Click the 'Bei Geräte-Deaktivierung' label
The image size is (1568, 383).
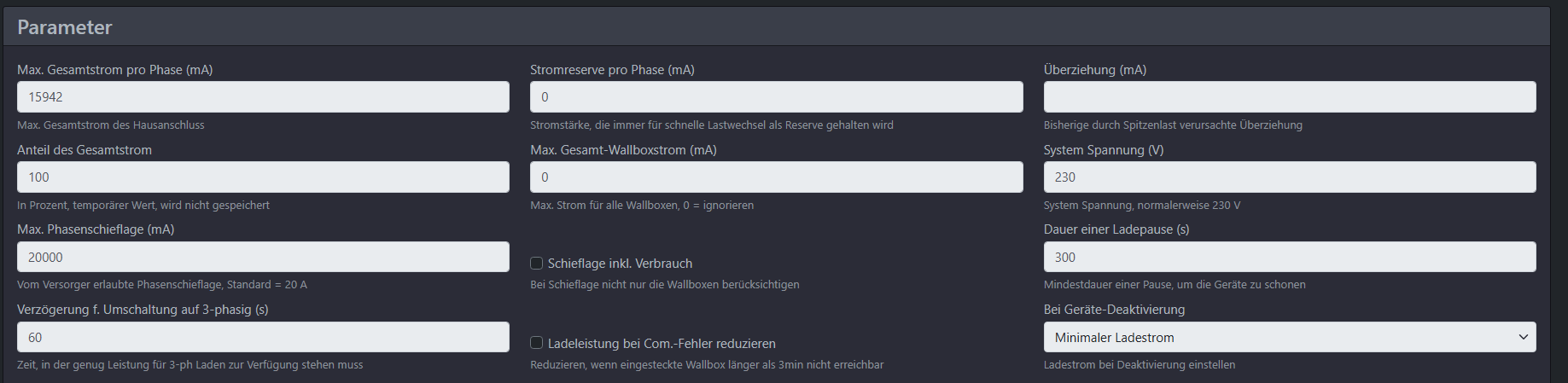pyautogui.click(x=1114, y=310)
